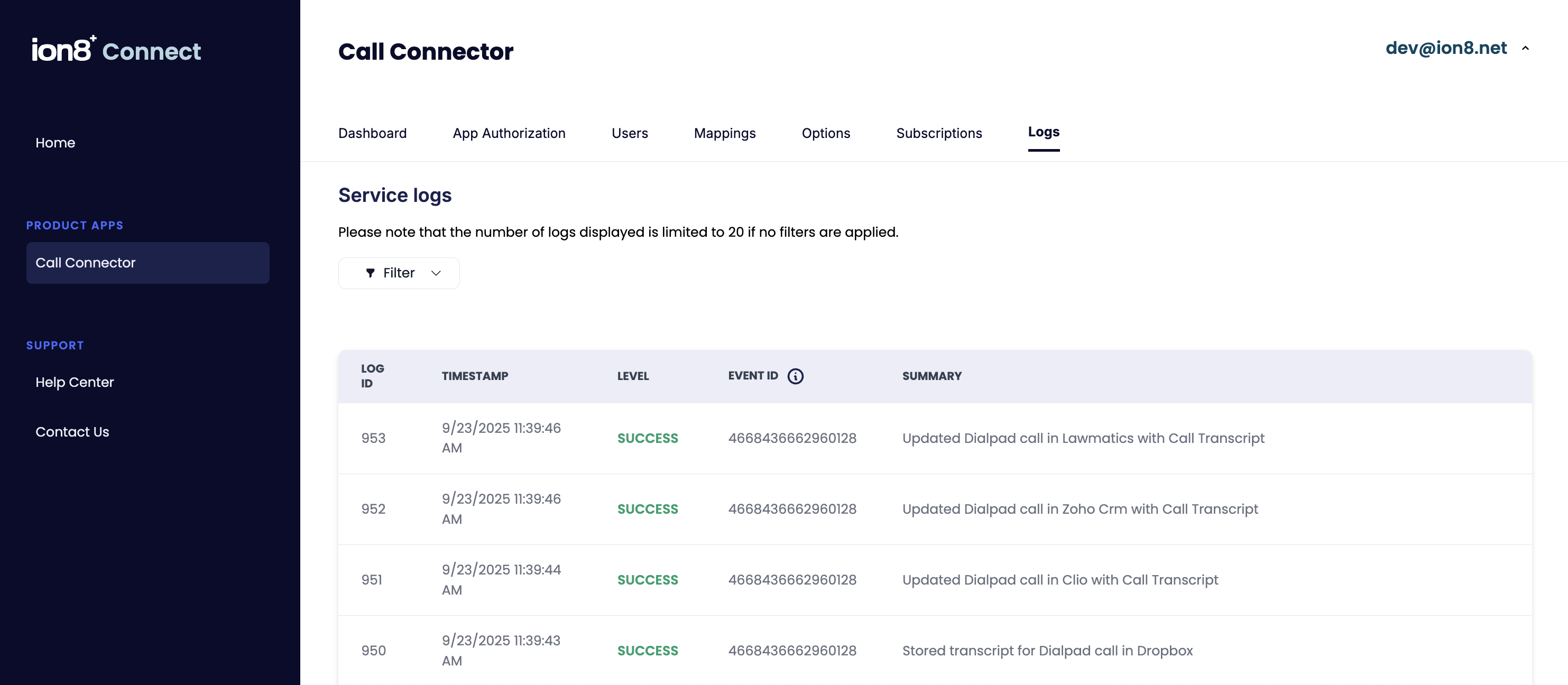1568x685 pixels.
Task: Open the Filter dropdown
Action: coord(399,273)
